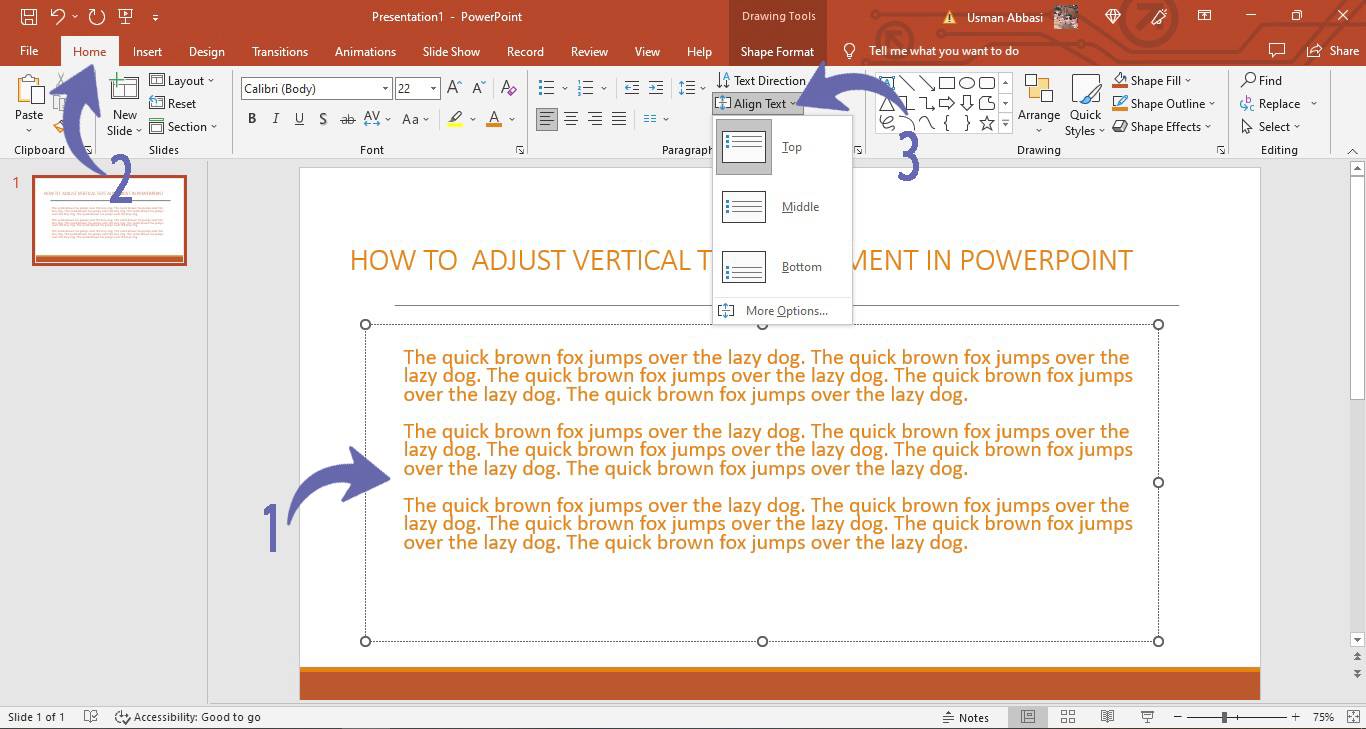Choose Middle in Align Text menu
Viewport: 1366px width, 729px height.
click(x=782, y=207)
